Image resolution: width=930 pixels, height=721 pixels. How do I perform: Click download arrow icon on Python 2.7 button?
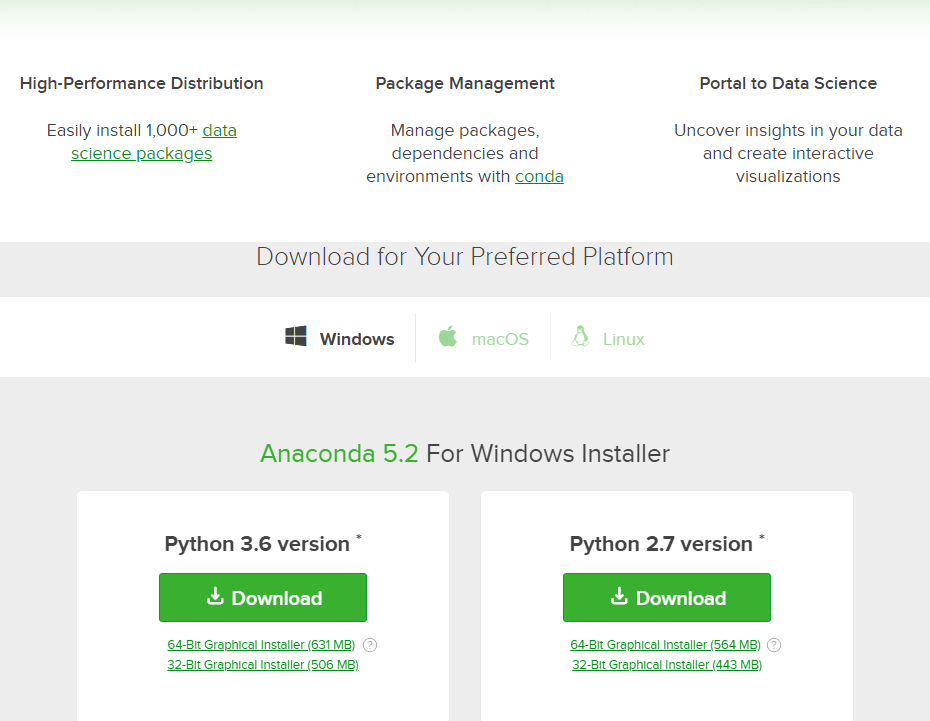(x=619, y=596)
